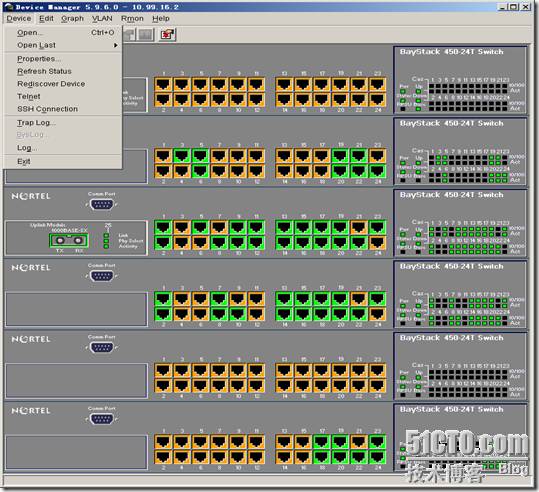This screenshot has width=539, height=492.
Task: Open the Graph menu
Action: (73, 19)
